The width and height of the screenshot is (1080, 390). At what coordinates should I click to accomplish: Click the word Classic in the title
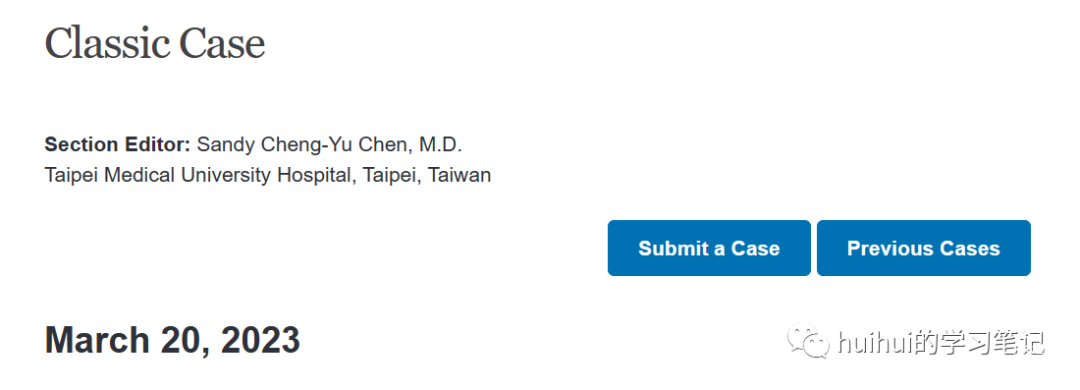point(106,43)
